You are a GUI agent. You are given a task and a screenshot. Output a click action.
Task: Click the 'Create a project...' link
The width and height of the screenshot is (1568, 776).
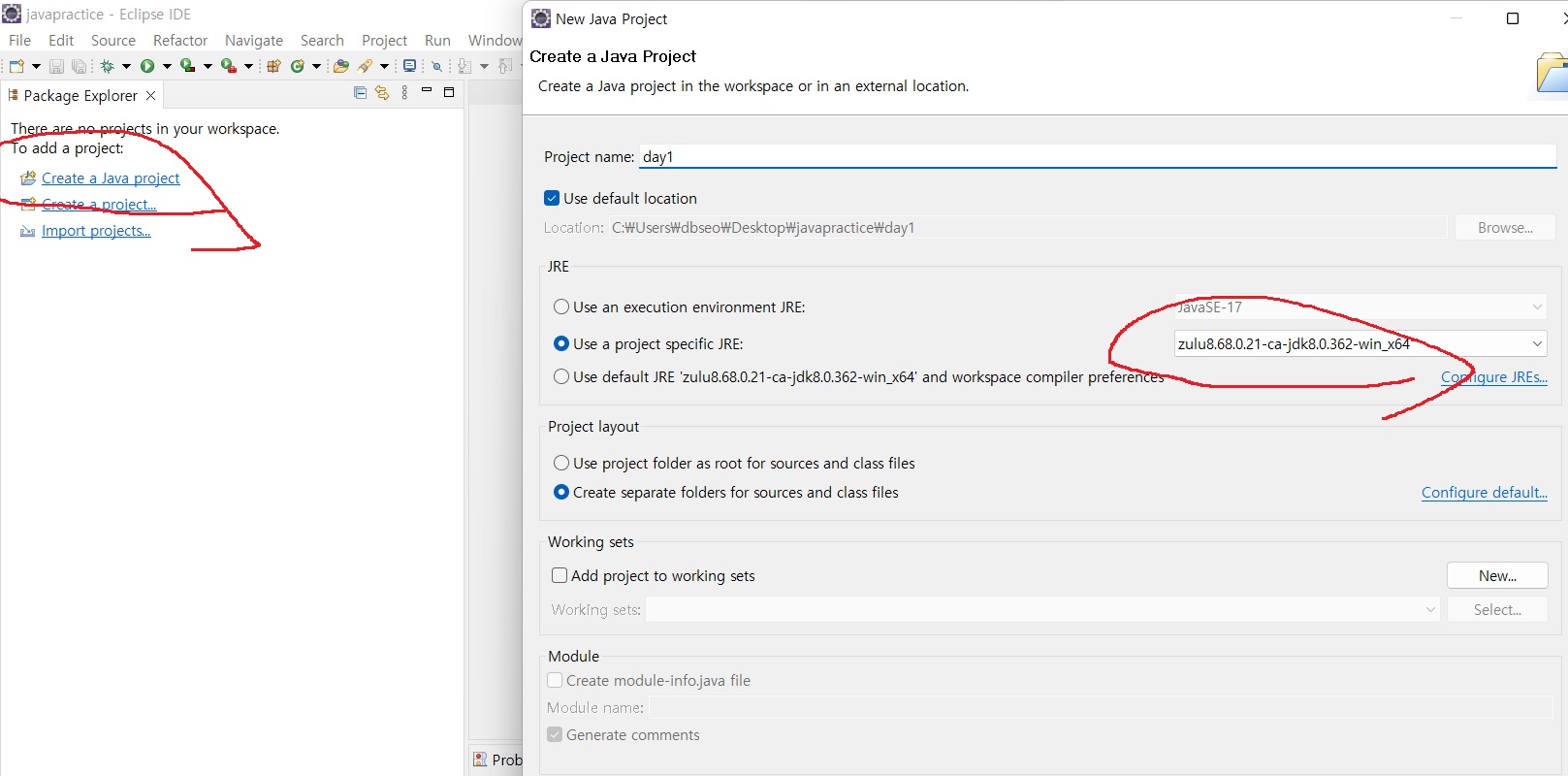[99, 205]
